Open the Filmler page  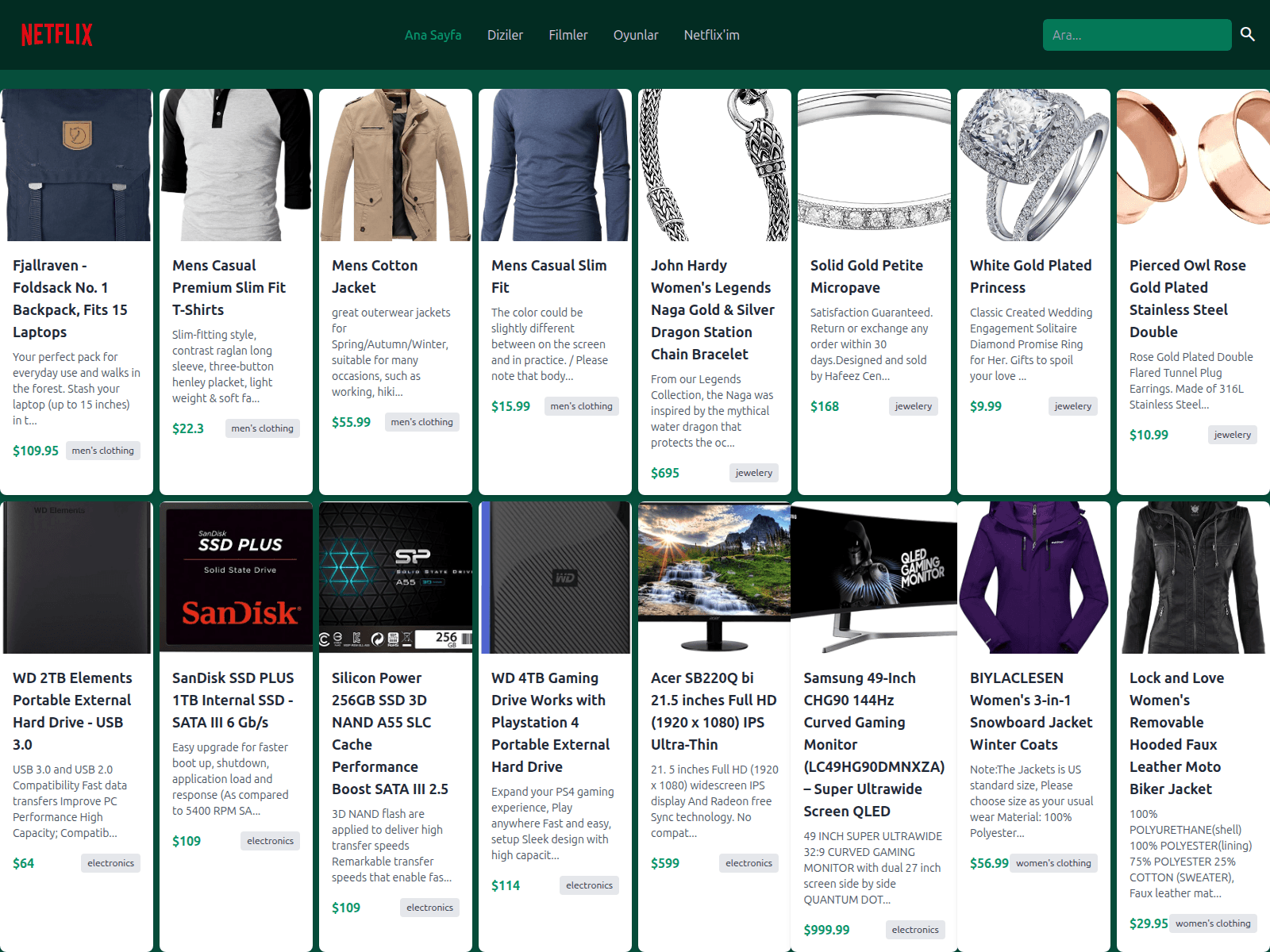(x=568, y=35)
